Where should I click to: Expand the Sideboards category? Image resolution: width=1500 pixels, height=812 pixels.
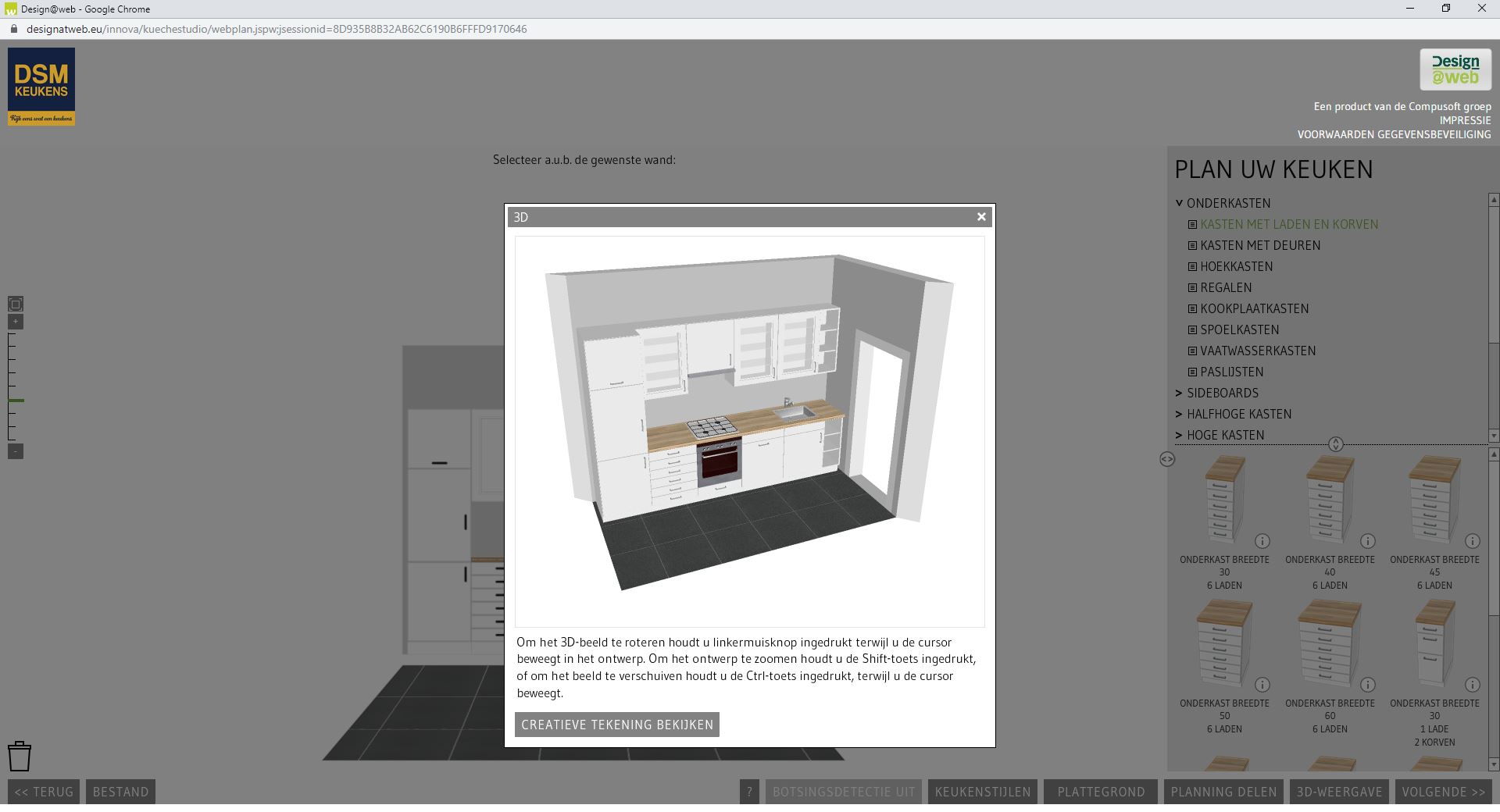pos(1179,393)
